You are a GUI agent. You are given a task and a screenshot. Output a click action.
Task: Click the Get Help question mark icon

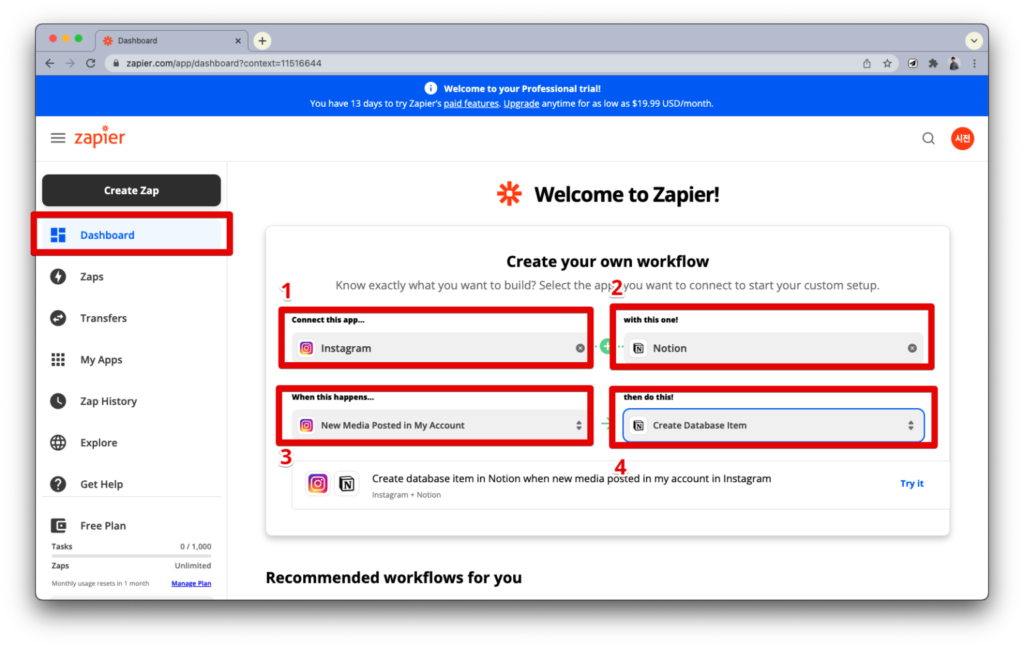tap(58, 484)
